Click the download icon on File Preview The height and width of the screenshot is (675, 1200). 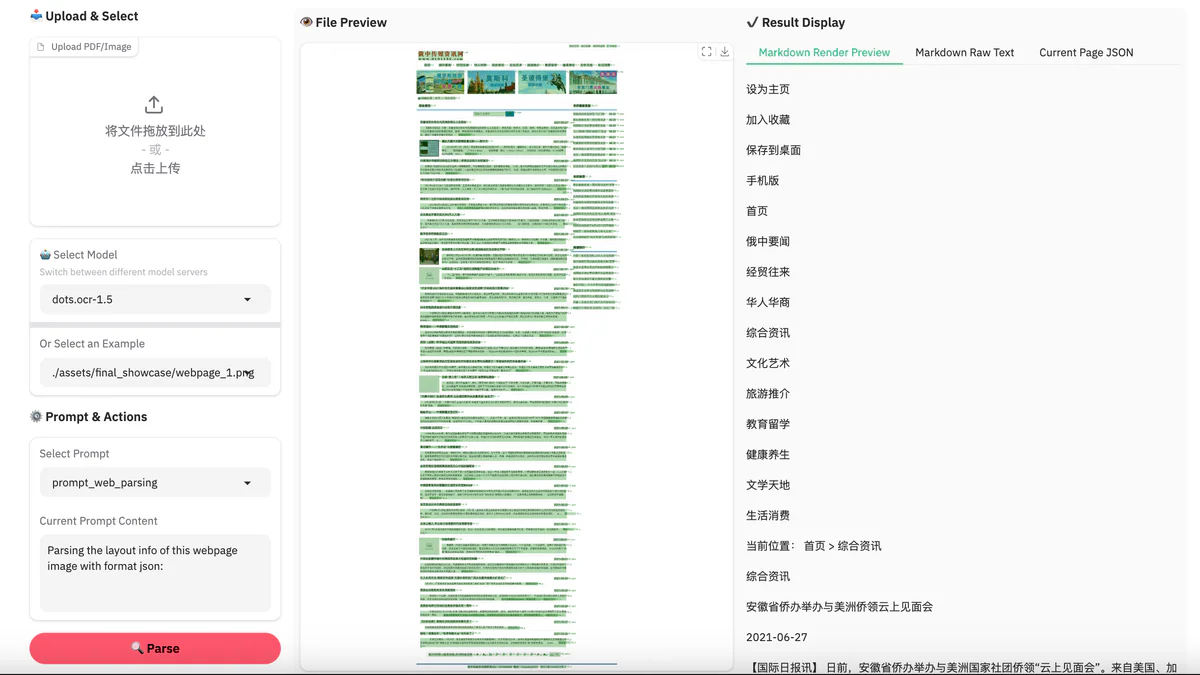724,51
